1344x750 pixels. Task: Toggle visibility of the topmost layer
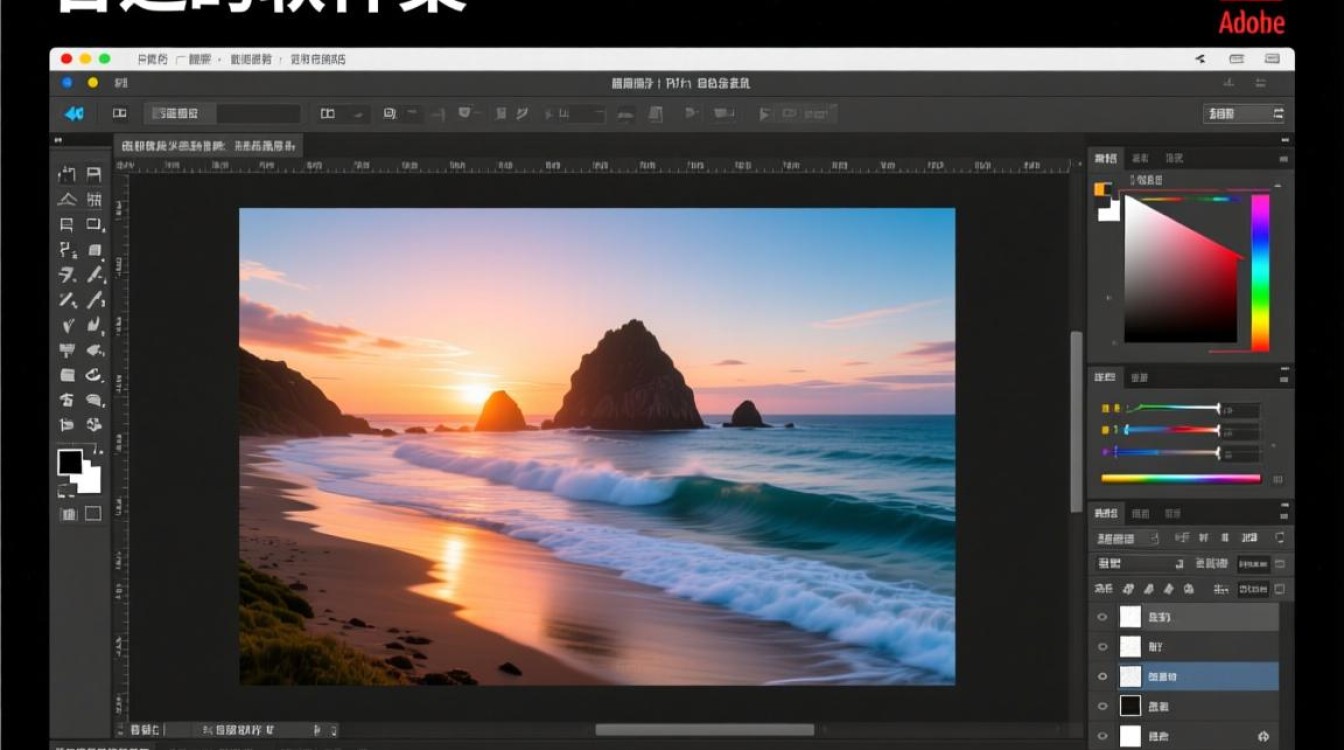(x=1103, y=617)
